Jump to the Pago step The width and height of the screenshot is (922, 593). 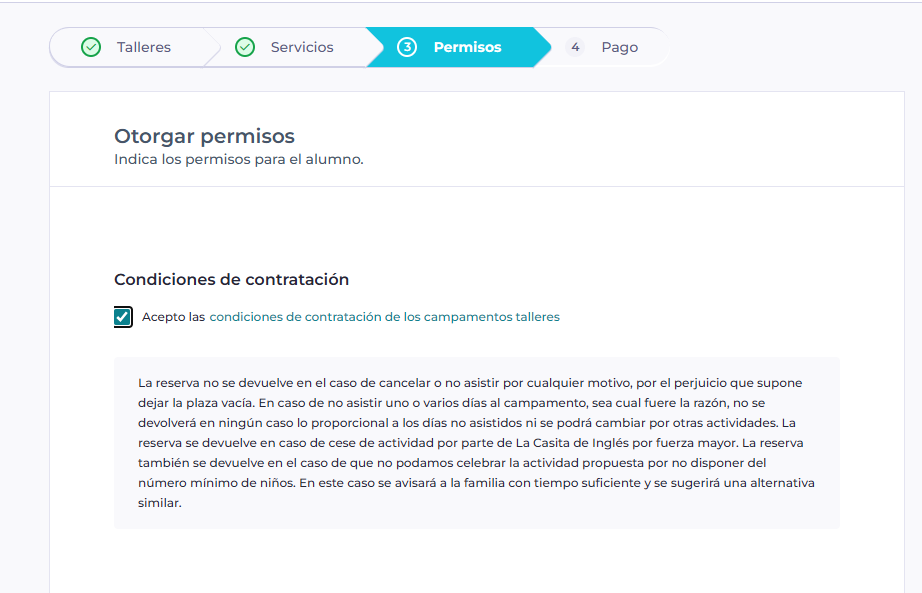619,47
